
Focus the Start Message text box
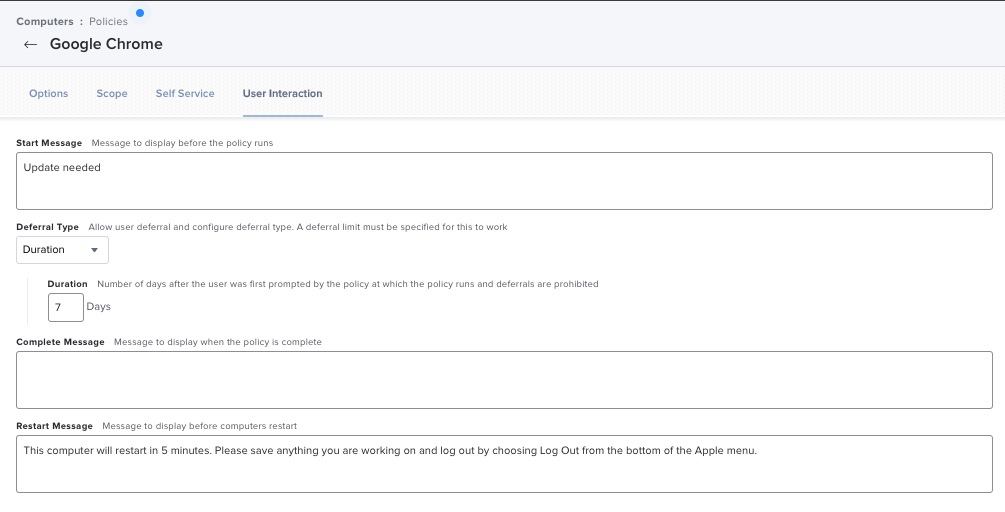tap(504, 181)
